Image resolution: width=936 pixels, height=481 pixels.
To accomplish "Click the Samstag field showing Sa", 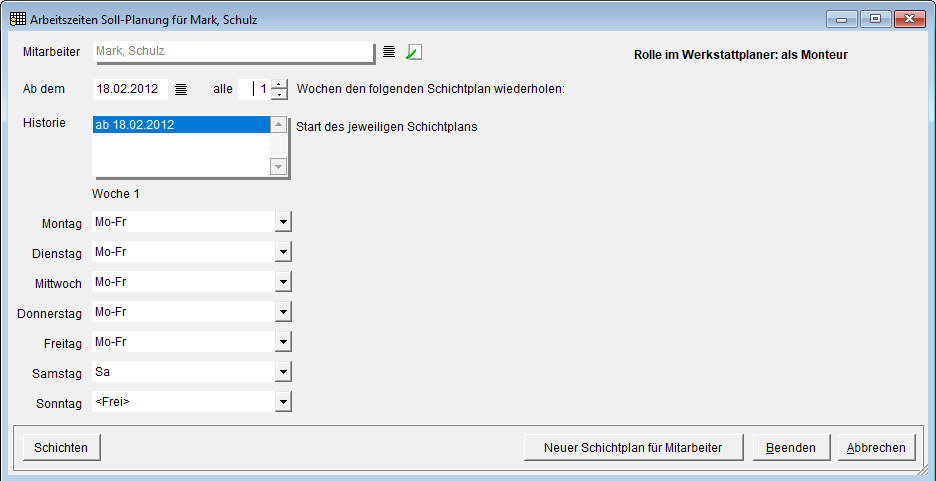I will tap(184, 372).
